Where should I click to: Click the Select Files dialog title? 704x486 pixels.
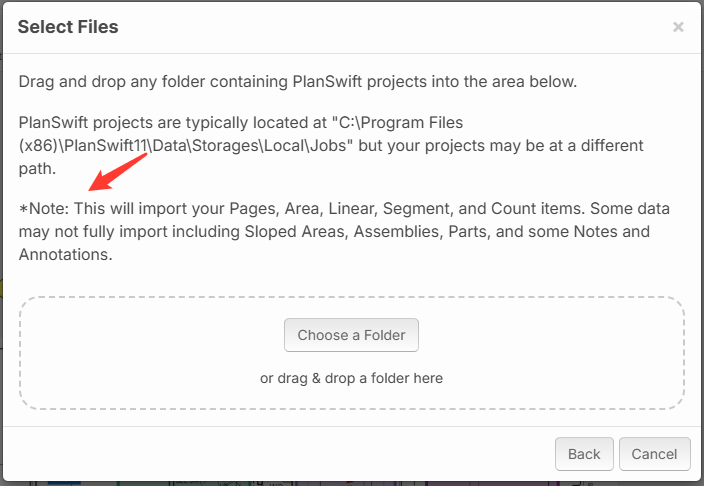tap(68, 27)
